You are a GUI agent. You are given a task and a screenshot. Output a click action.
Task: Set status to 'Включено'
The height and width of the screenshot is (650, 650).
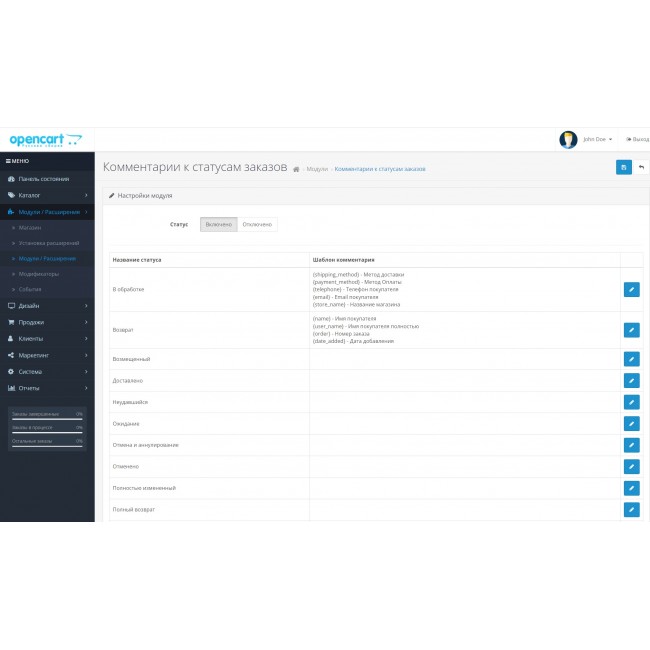pos(218,225)
